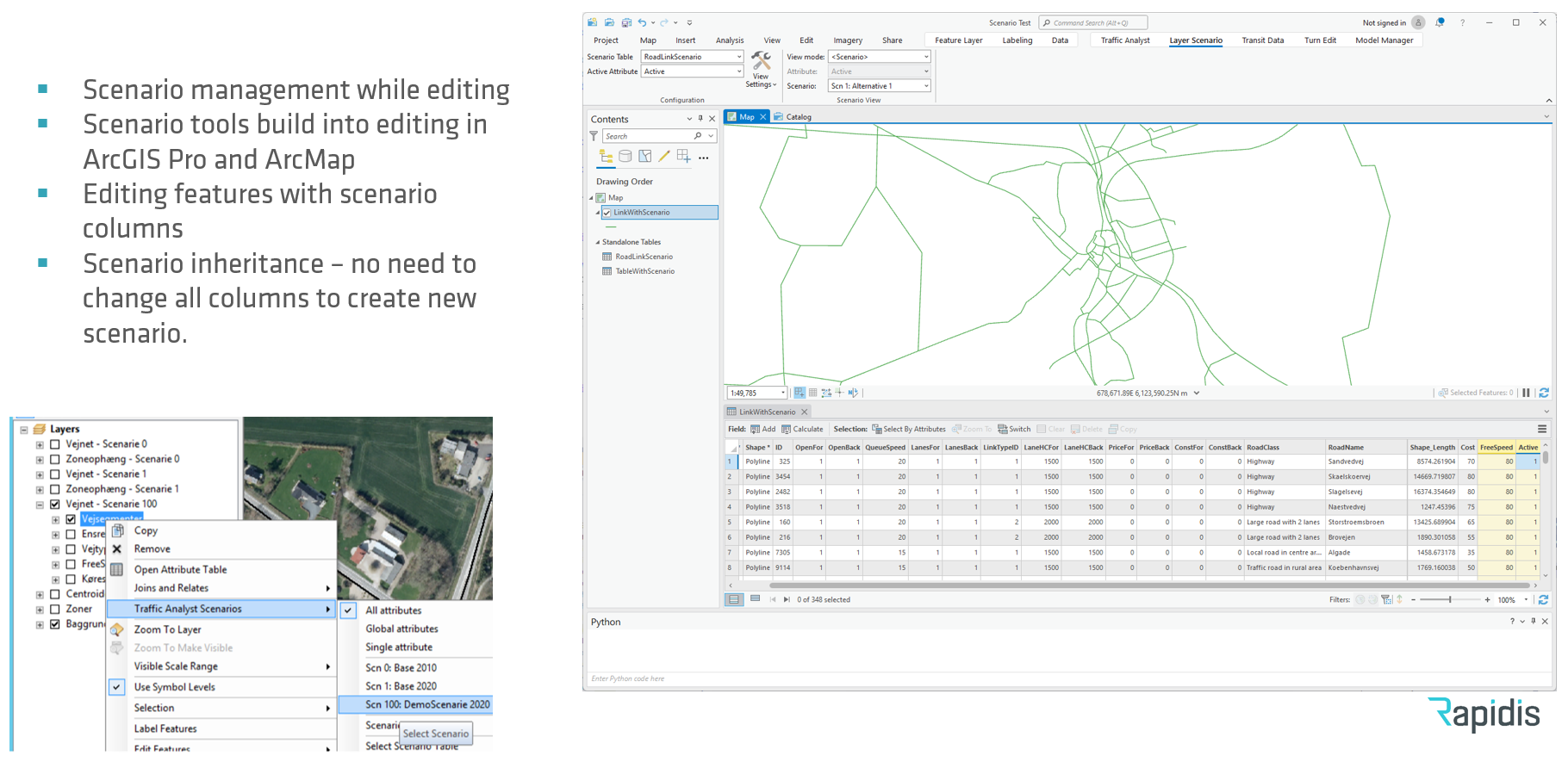Click the Calculate field button

coord(802,429)
